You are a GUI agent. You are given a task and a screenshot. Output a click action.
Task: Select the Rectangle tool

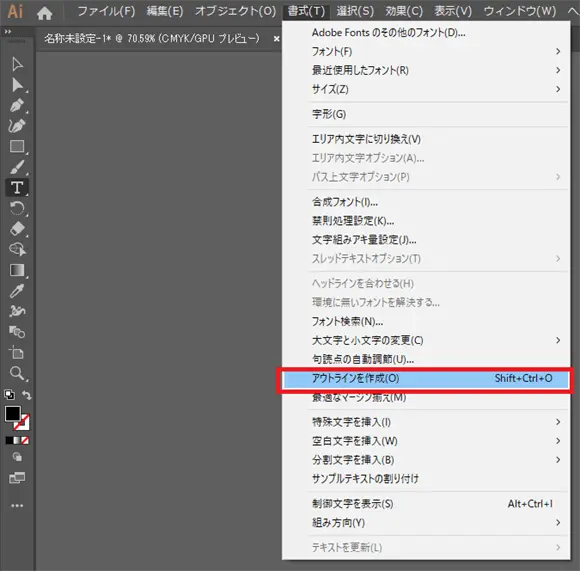click(x=17, y=147)
